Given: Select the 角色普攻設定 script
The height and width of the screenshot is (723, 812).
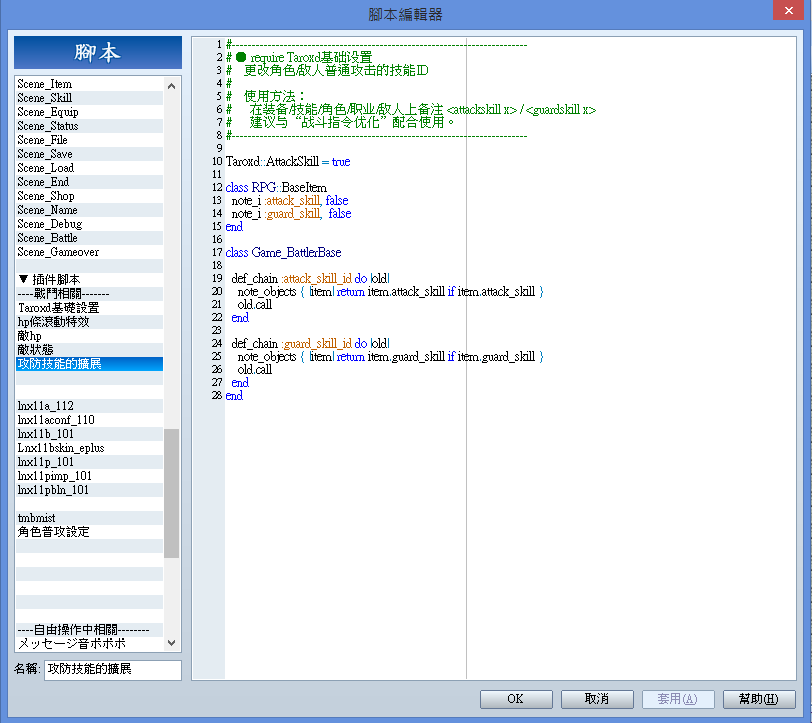Looking at the screenshot, I should 90,531.
